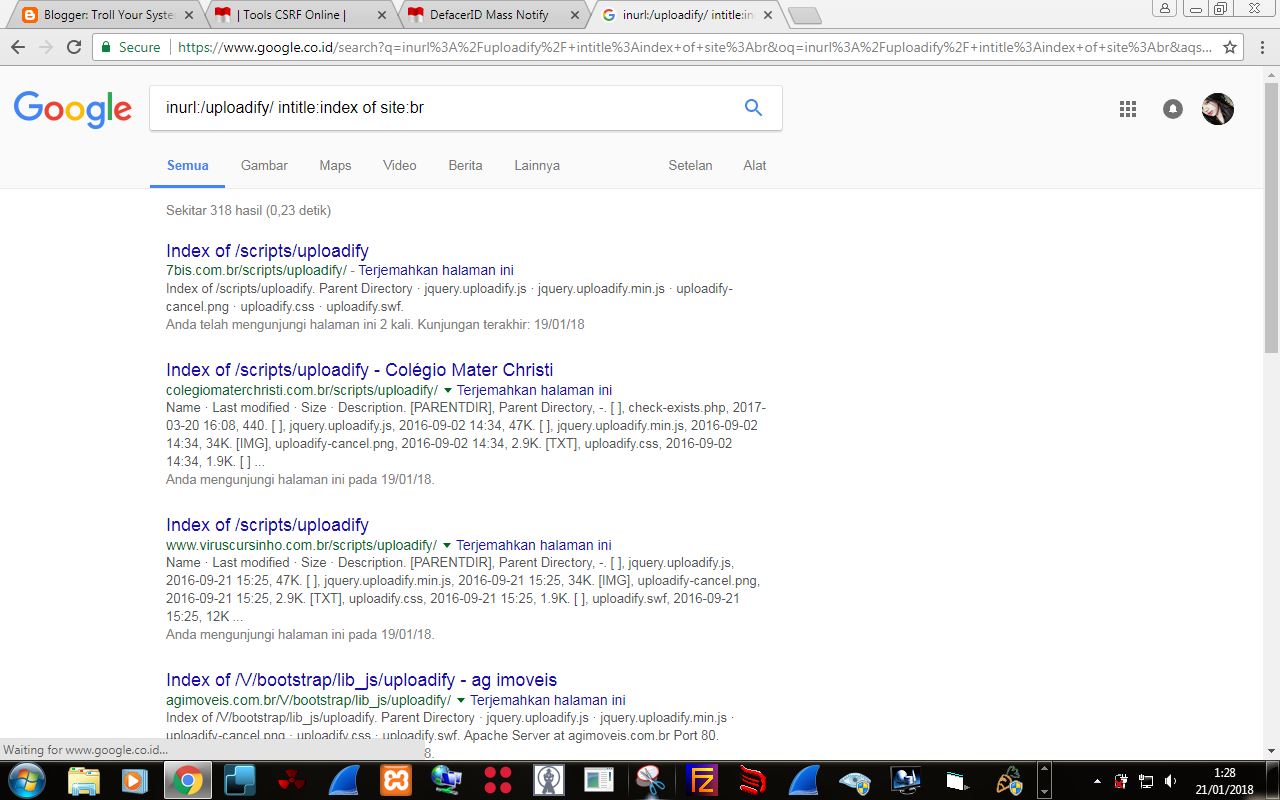
Task: Select the Video search tab
Action: click(399, 165)
